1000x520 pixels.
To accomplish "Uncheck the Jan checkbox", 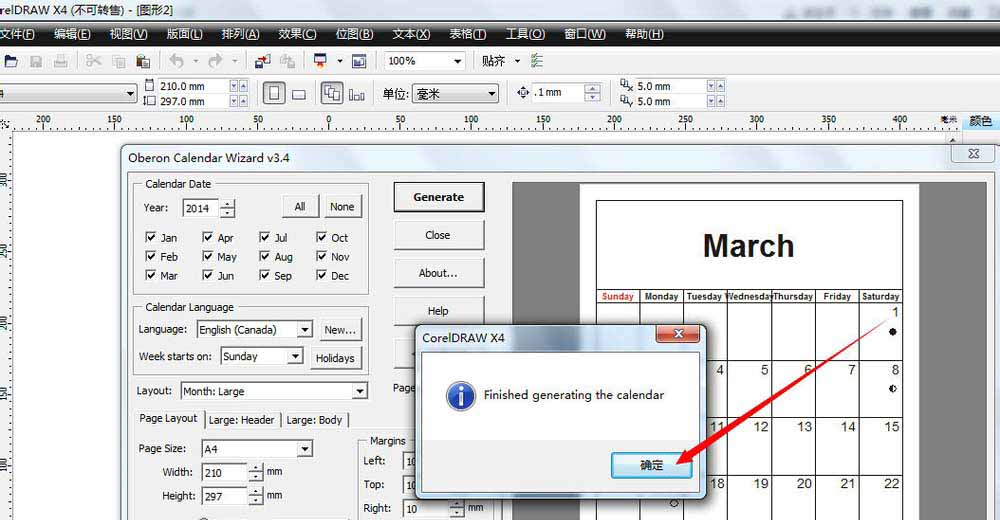I will tap(151, 237).
